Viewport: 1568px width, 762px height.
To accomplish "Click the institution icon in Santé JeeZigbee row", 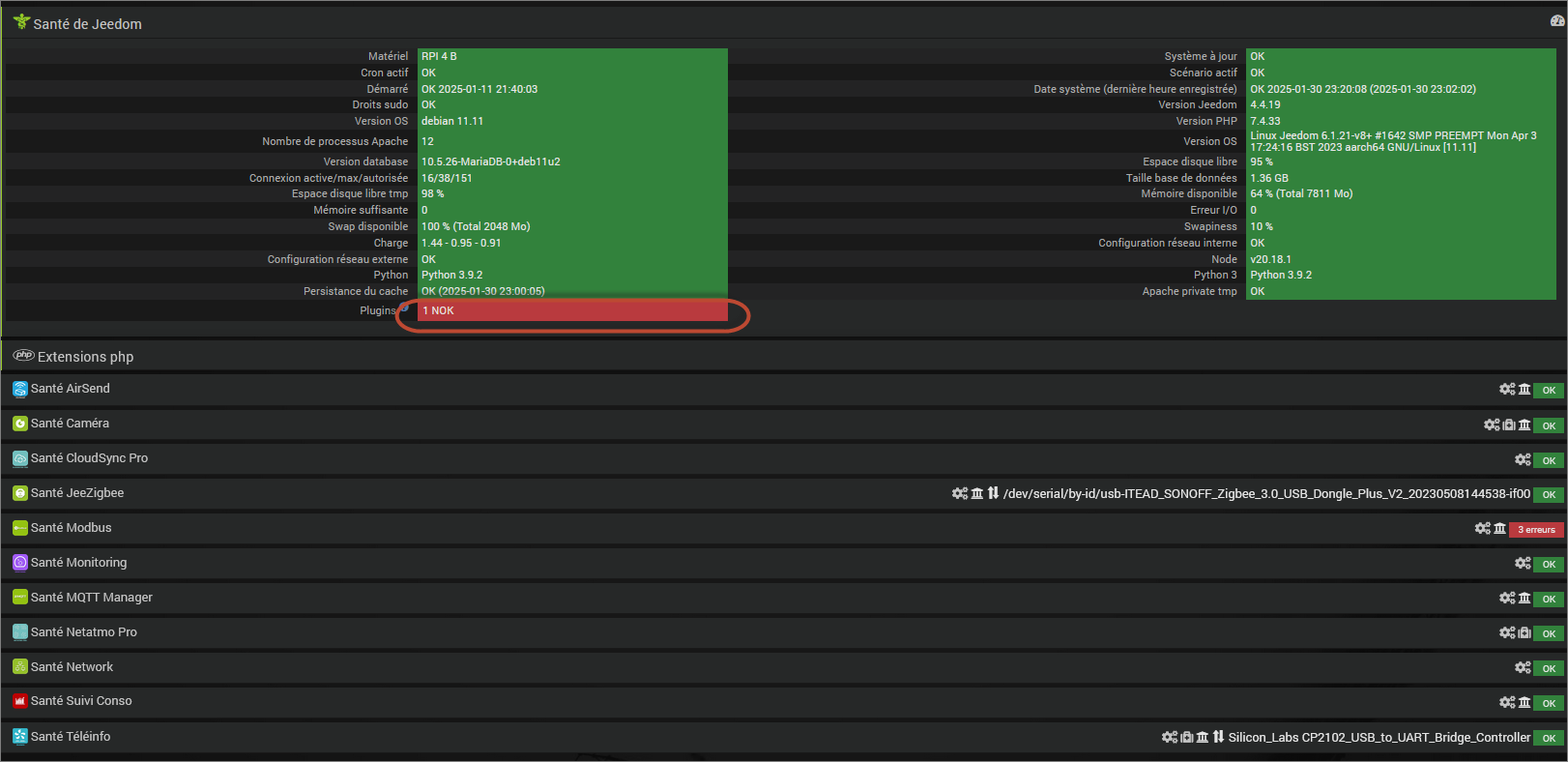I will pos(977,493).
